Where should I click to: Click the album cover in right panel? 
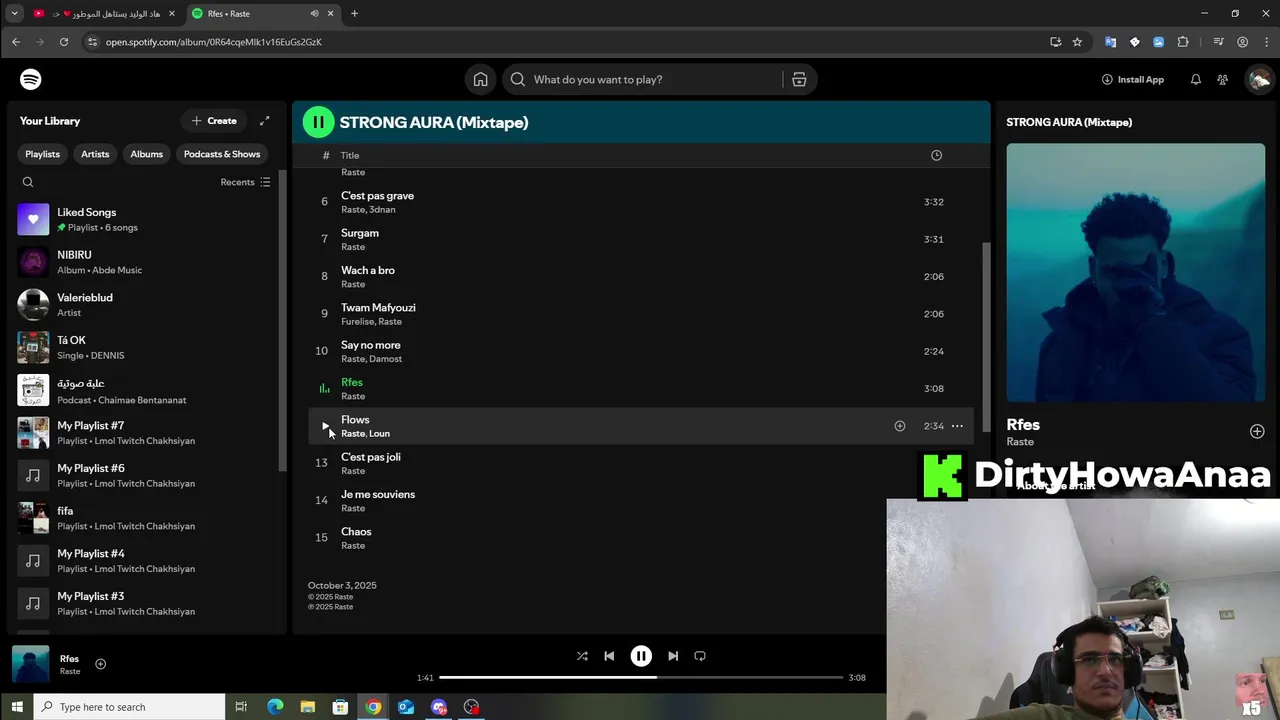(x=1135, y=273)
